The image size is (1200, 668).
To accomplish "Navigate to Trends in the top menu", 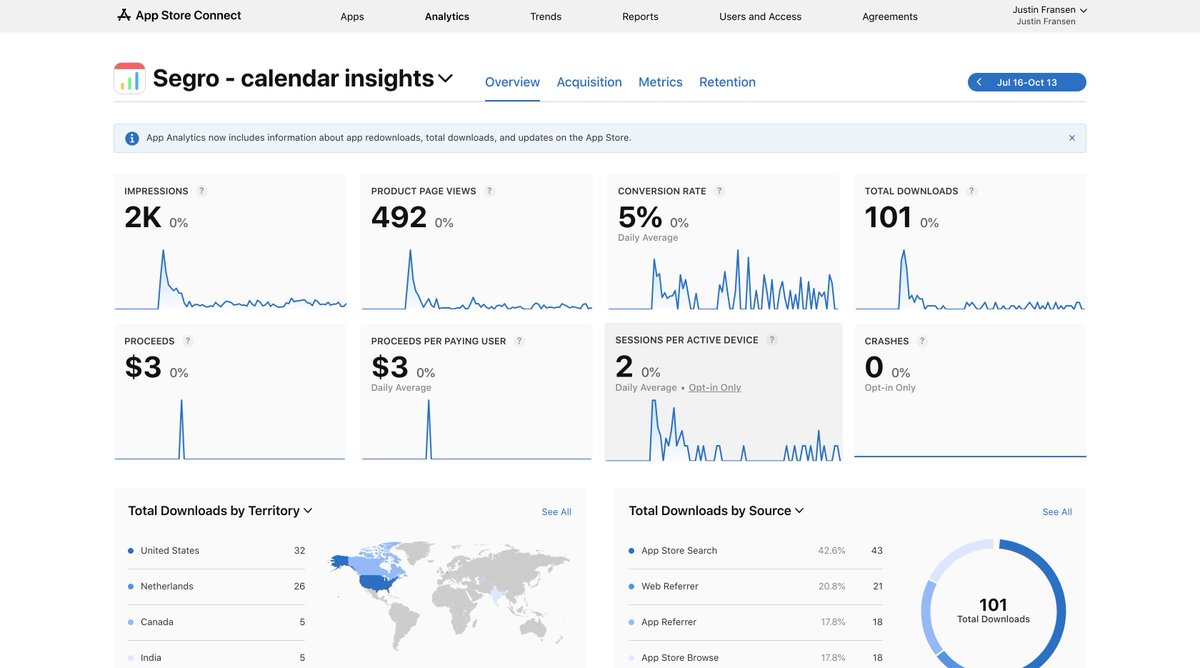I will pos(545,16).
